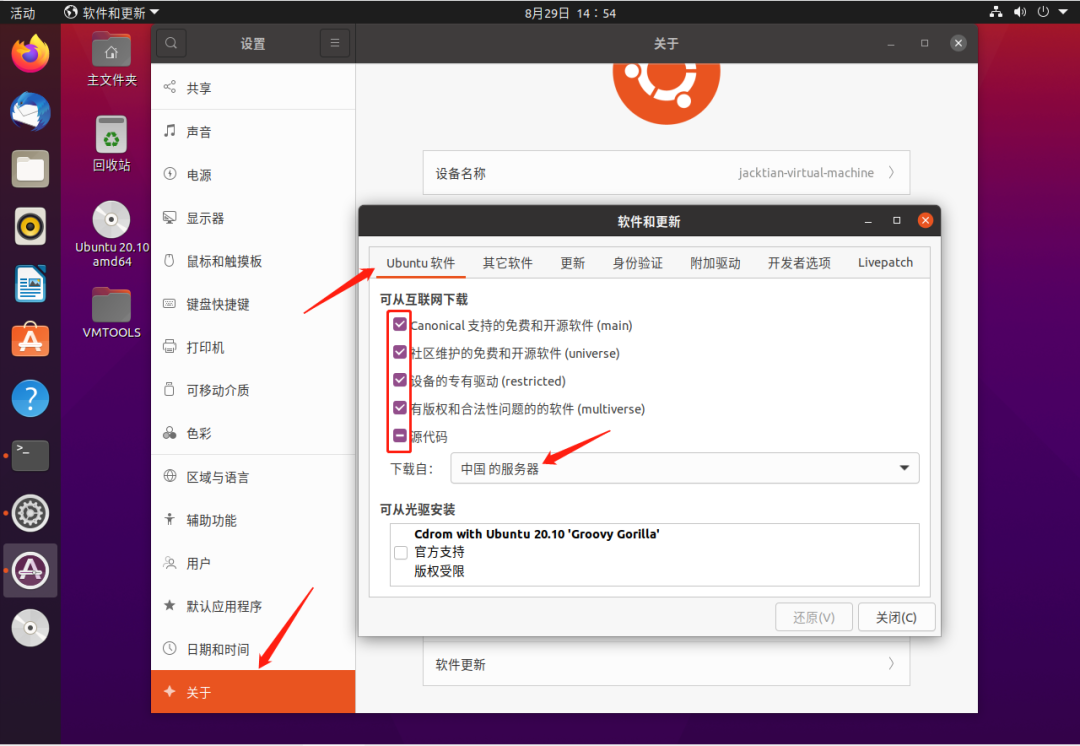Open Ubuntu 20.10 amd64 disc desktop icon
Image resolution: width=1080 pixels, height=746 pixels.
point(112,234)
